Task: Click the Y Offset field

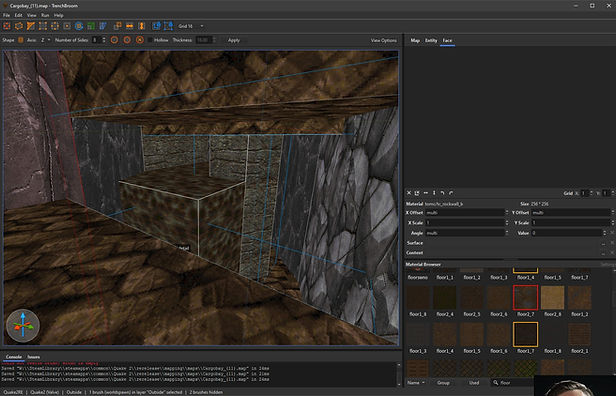Action: point(571,213)
